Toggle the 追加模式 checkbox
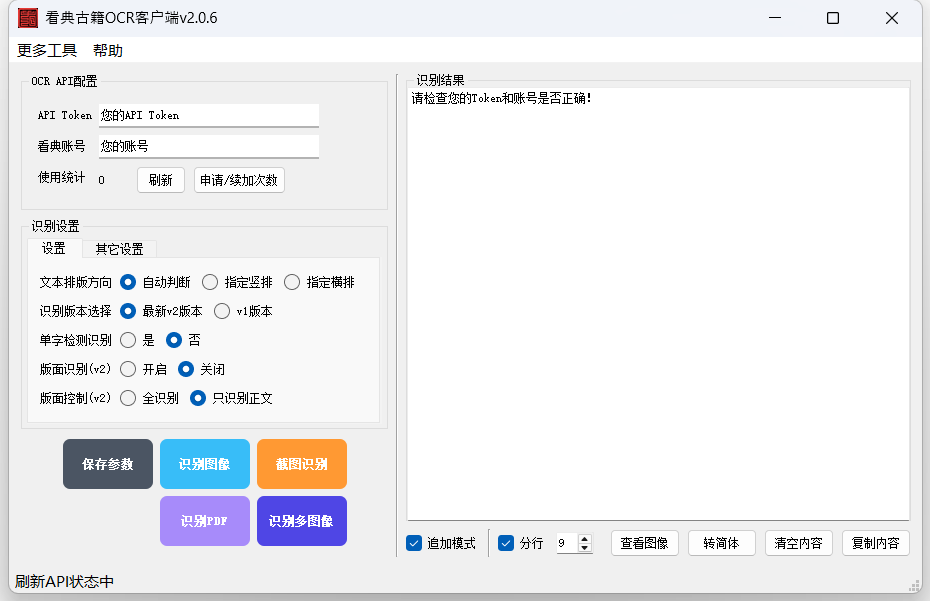 tap(414, 543)
